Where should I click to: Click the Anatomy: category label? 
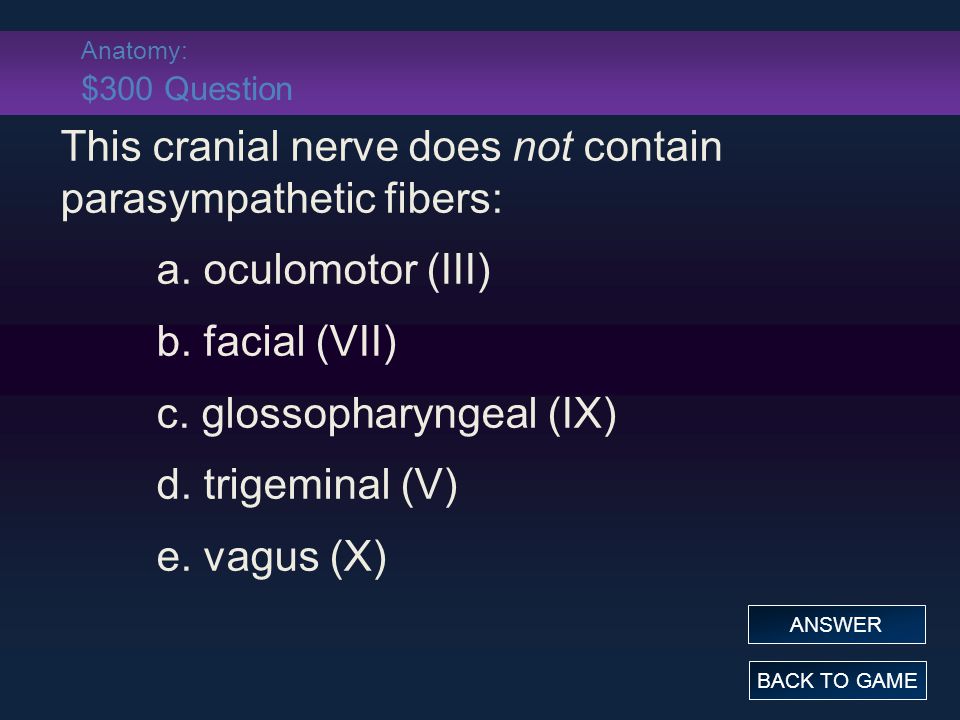(x=134, y=51)
